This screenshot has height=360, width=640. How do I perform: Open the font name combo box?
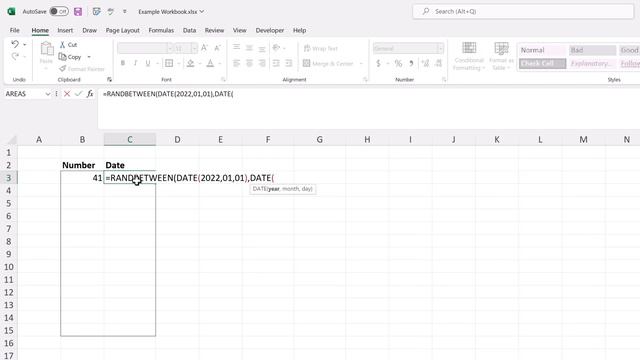(145, 48)
